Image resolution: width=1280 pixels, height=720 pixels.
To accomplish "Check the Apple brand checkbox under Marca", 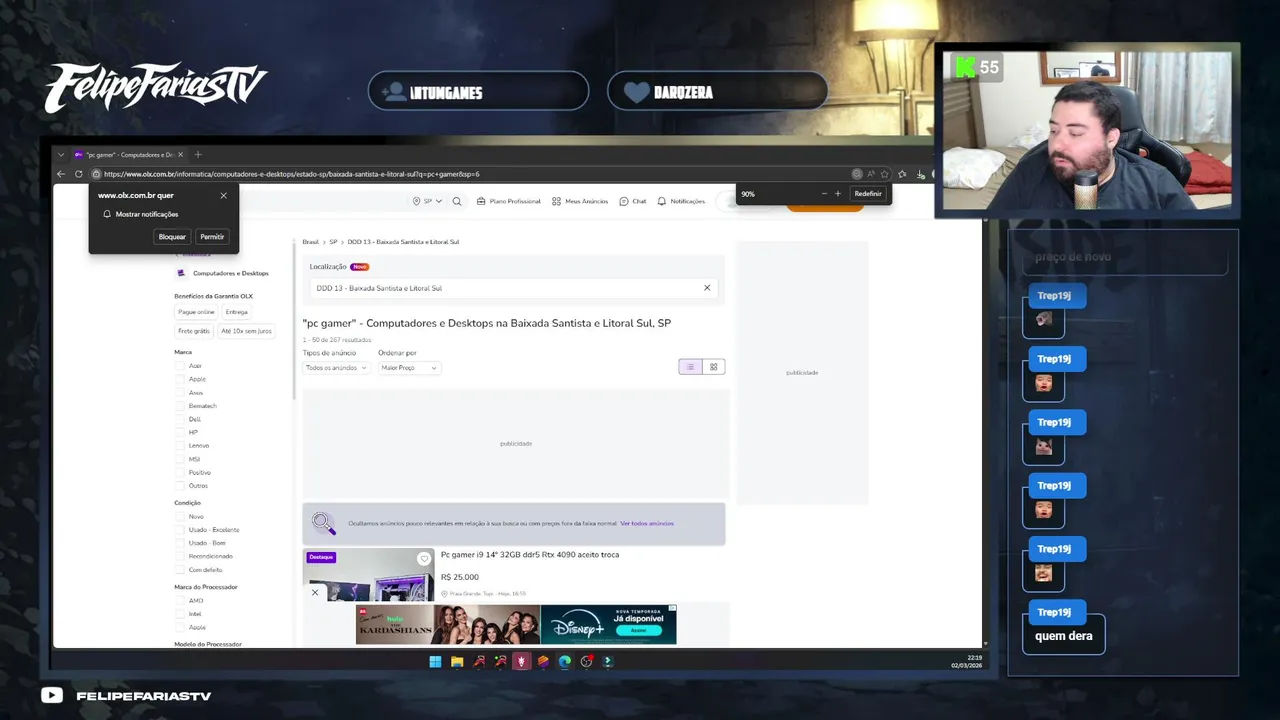I will pos(181,379).
